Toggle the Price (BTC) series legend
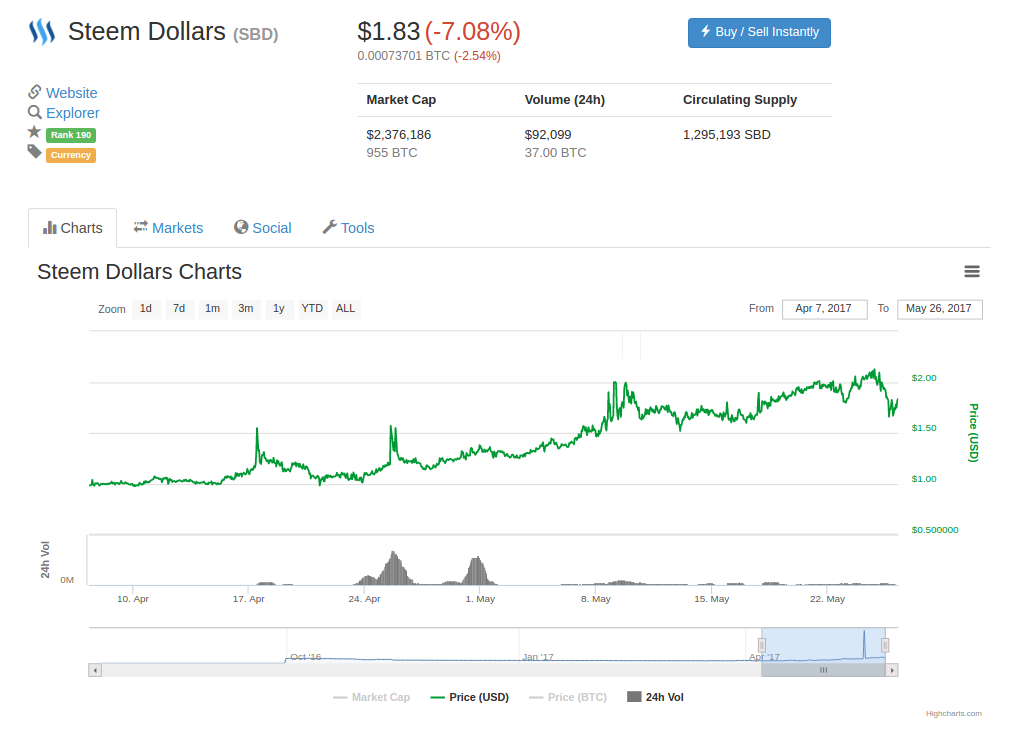The width and height of the screenshot is (1018, 730). point(567,697)
